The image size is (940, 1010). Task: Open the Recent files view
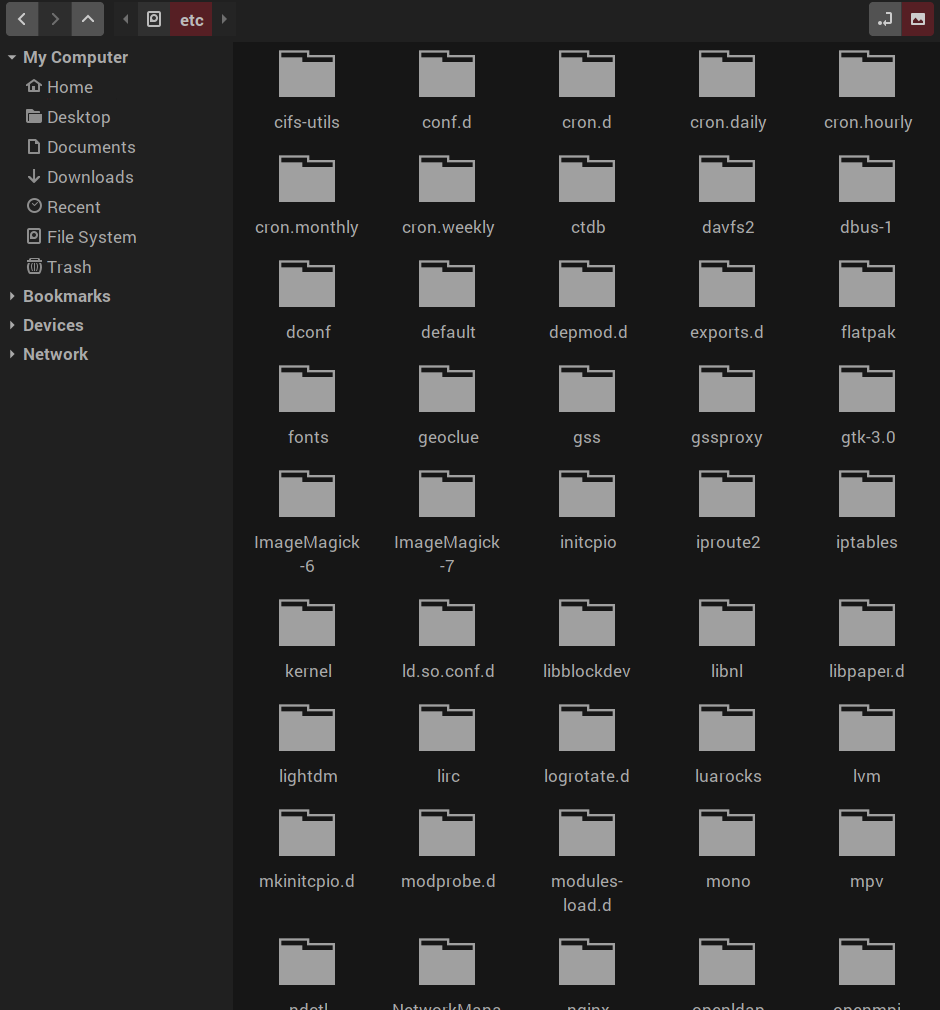pyautogui.click(x=75, y=207)
